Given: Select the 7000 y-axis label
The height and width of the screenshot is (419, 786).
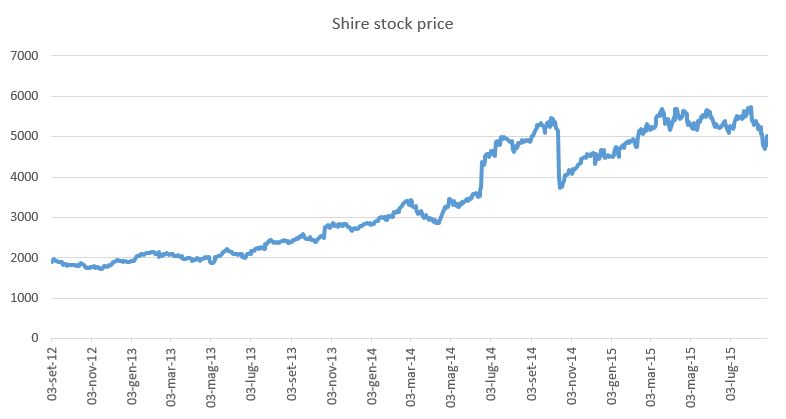Looking at the screenshot, I should [22, 56].
